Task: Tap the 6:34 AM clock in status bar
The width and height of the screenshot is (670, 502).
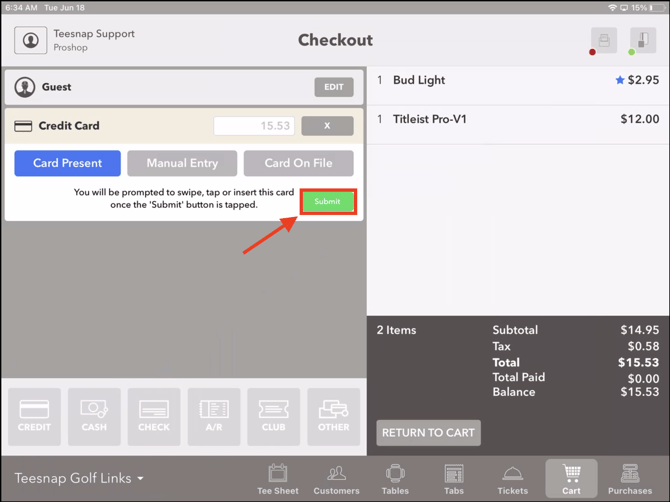Action: pos(21,8)
